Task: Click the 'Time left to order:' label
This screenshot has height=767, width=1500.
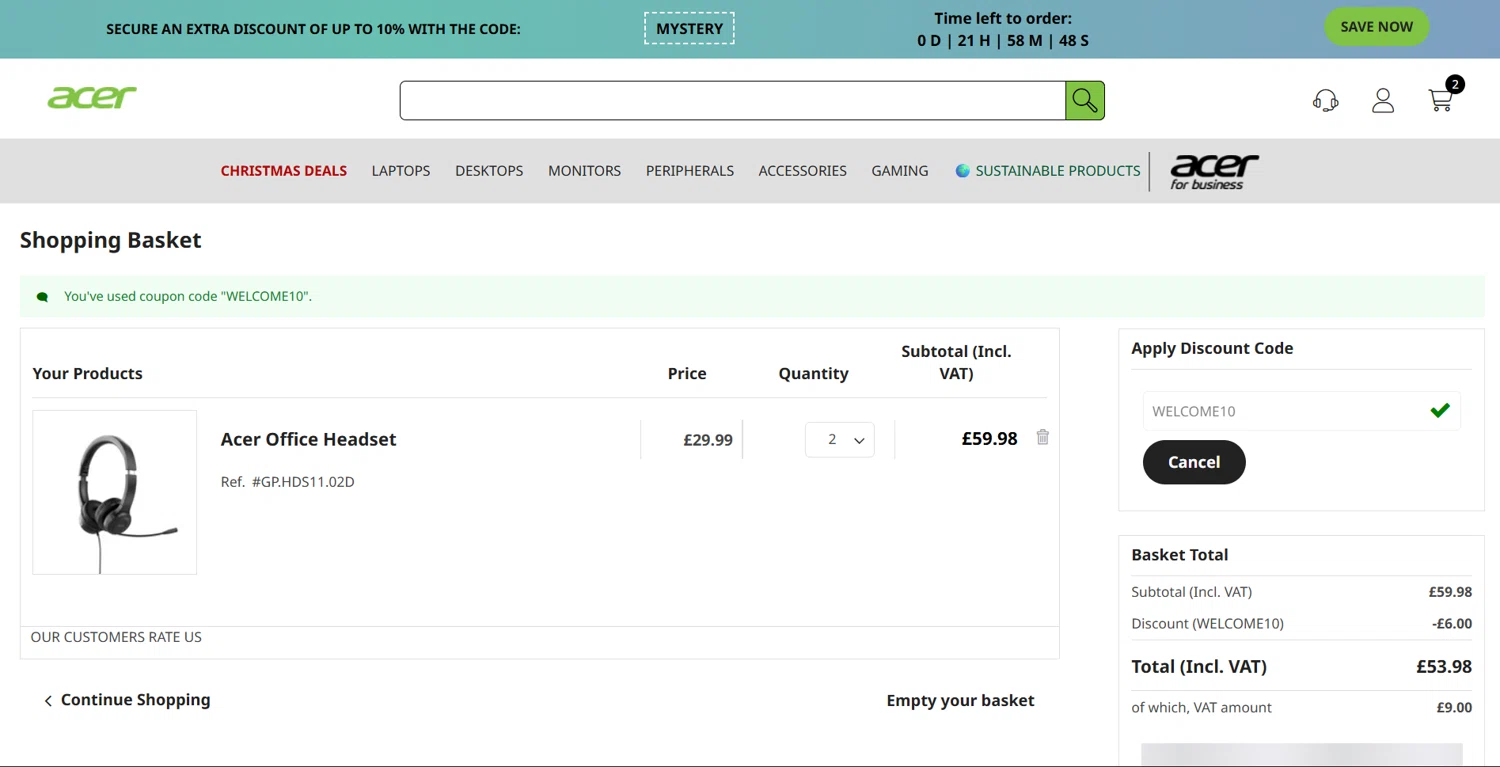Action: [x=1003, y=18]
